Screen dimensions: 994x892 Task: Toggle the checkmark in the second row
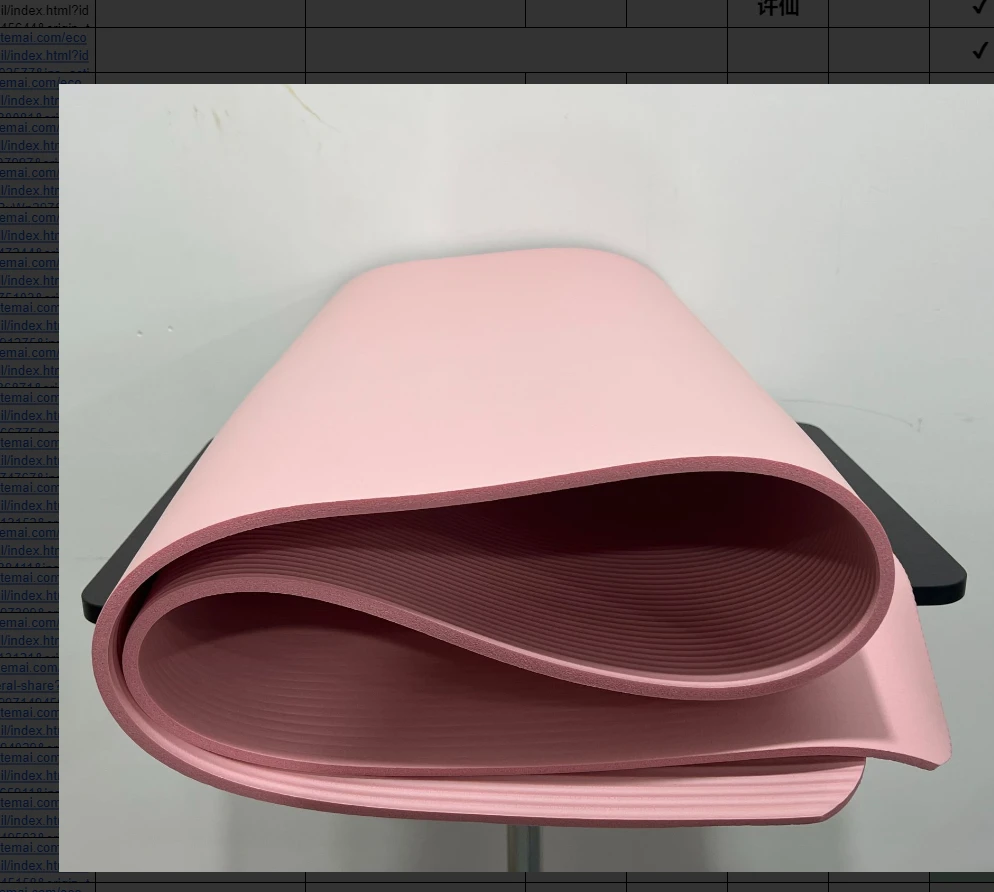979,50
